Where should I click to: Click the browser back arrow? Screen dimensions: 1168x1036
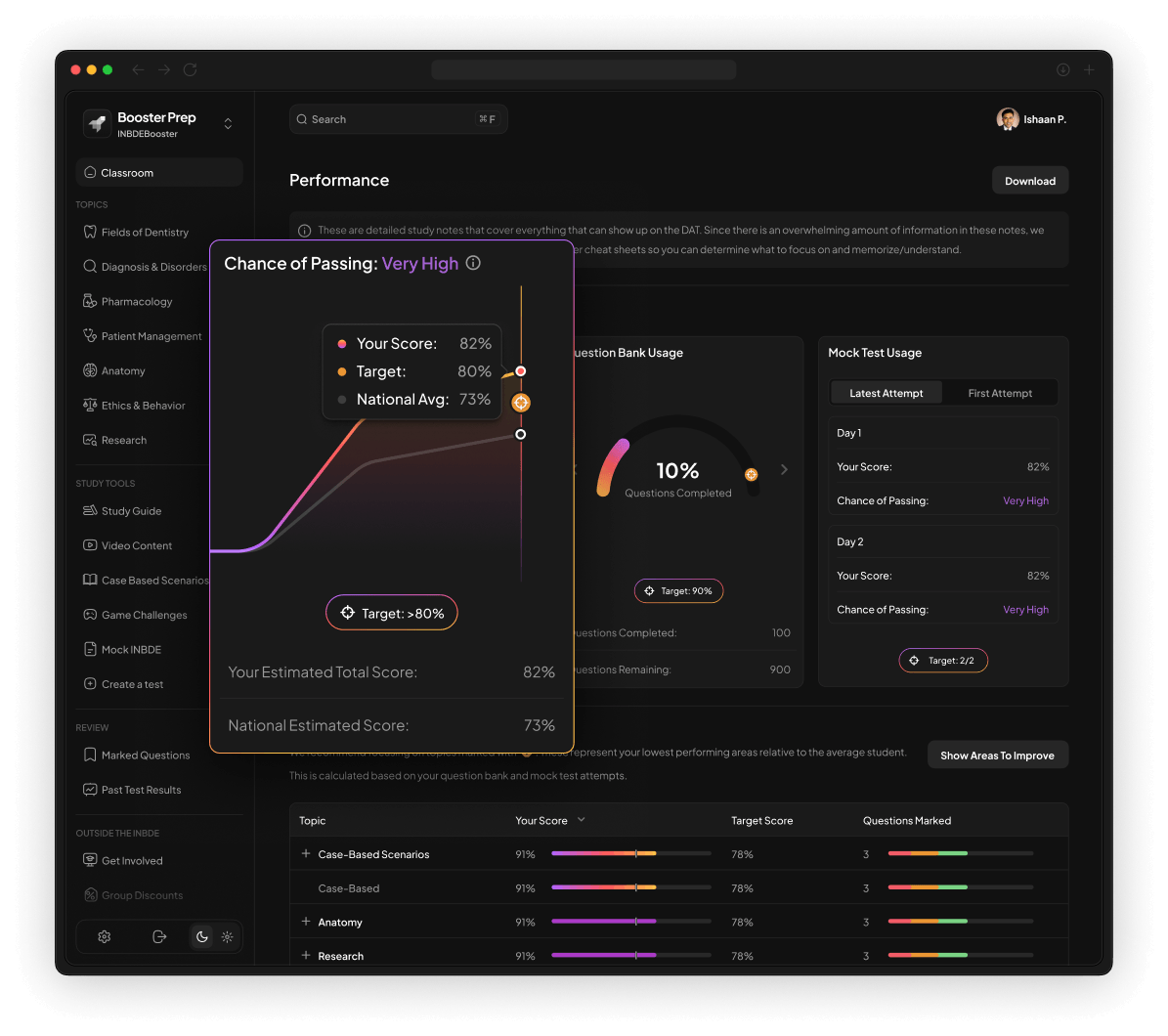(x=138, y=69)
